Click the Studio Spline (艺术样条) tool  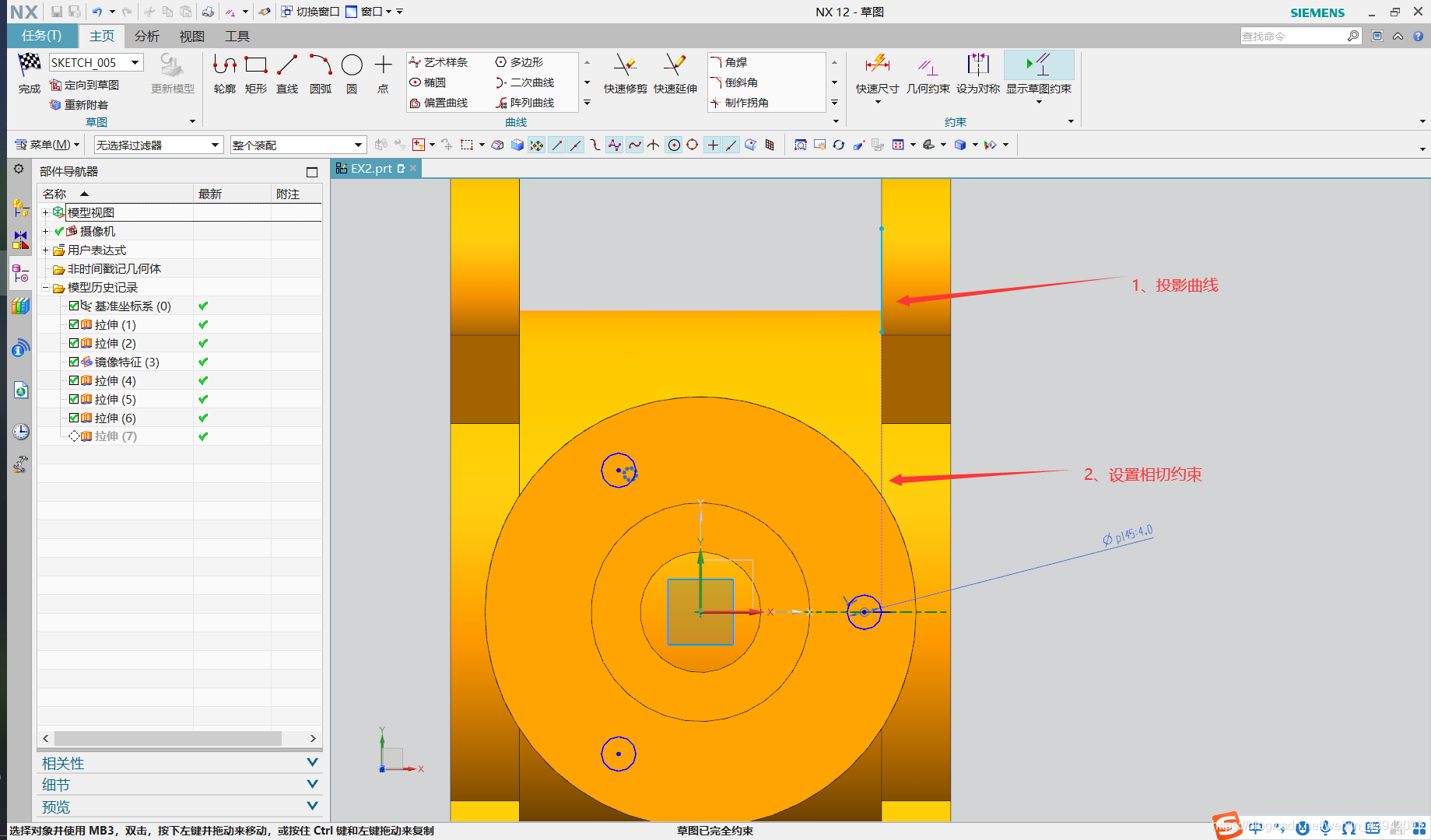click(x=438, y=62)
